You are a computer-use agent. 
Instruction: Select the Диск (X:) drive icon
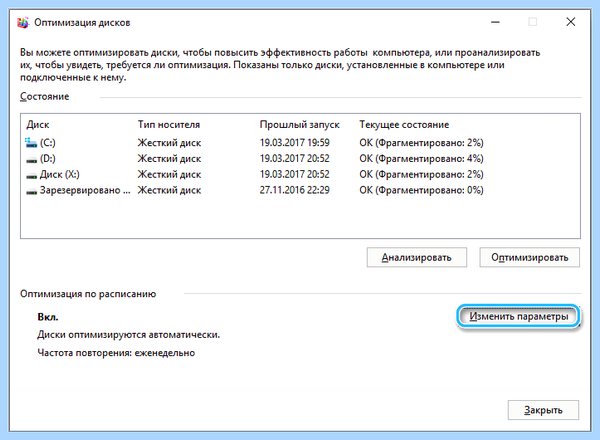(31, 176)
